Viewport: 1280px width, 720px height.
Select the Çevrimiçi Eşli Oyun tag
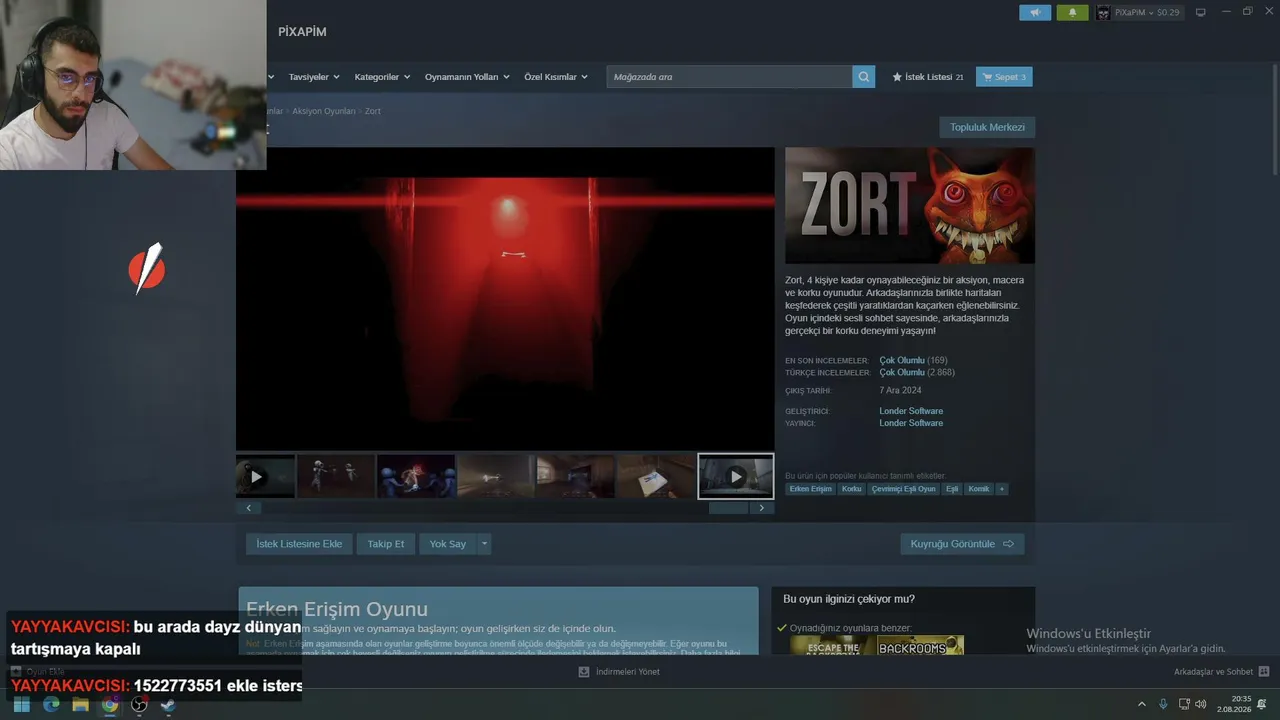(x=903, y=489)
